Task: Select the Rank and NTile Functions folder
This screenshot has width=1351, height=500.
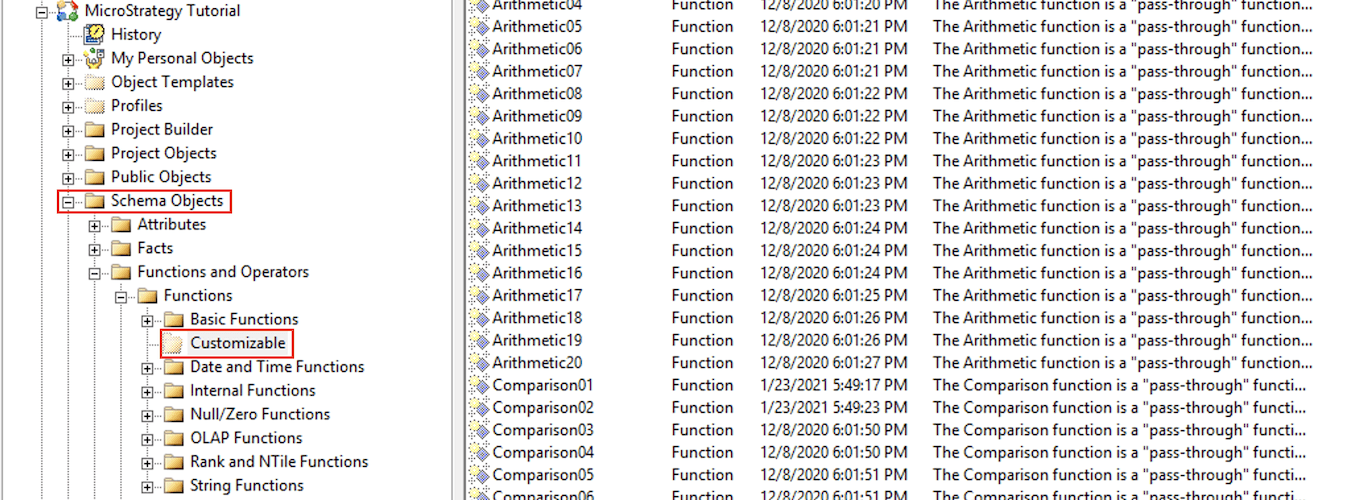Action: [x=279, y=462]
